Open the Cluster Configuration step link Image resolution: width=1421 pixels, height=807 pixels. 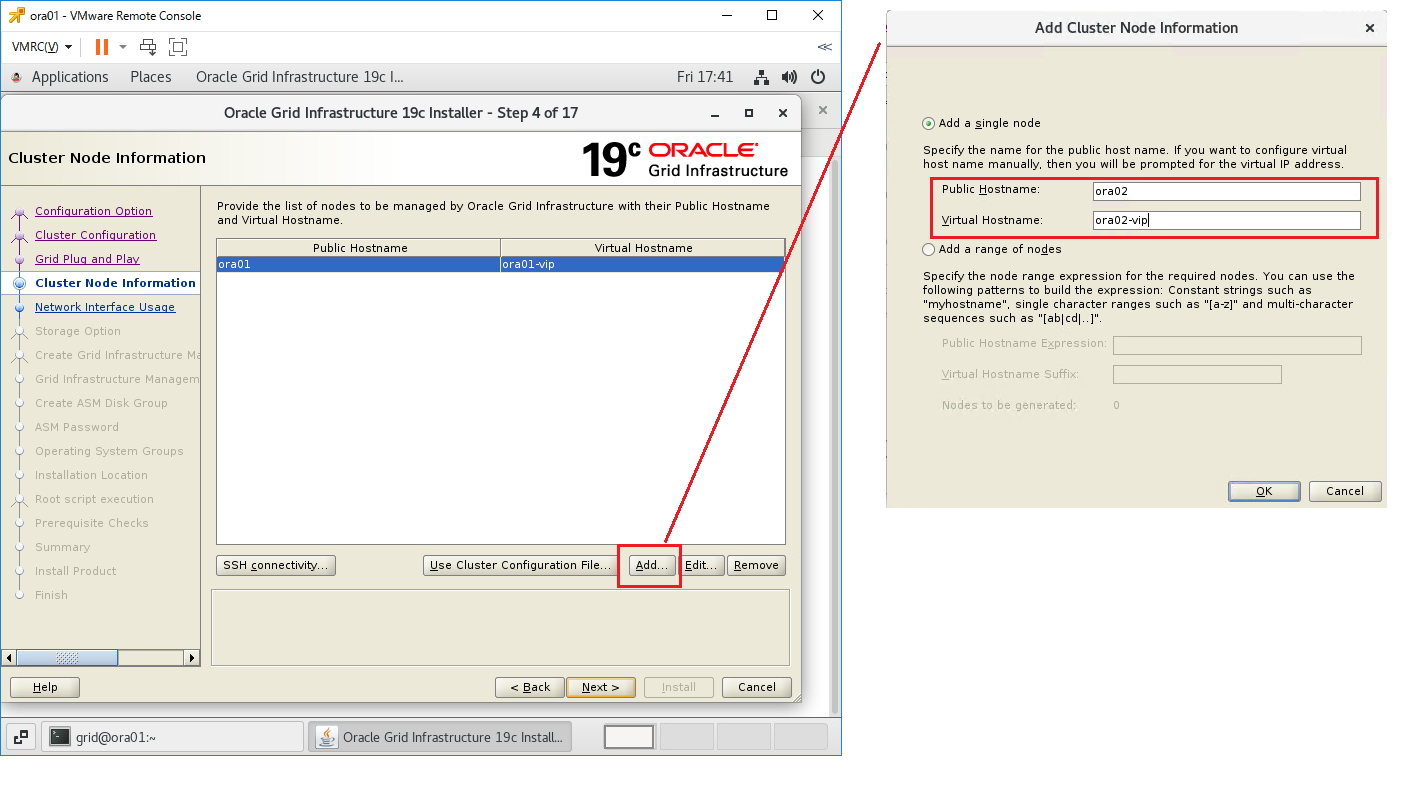click(x=96, y=235)
